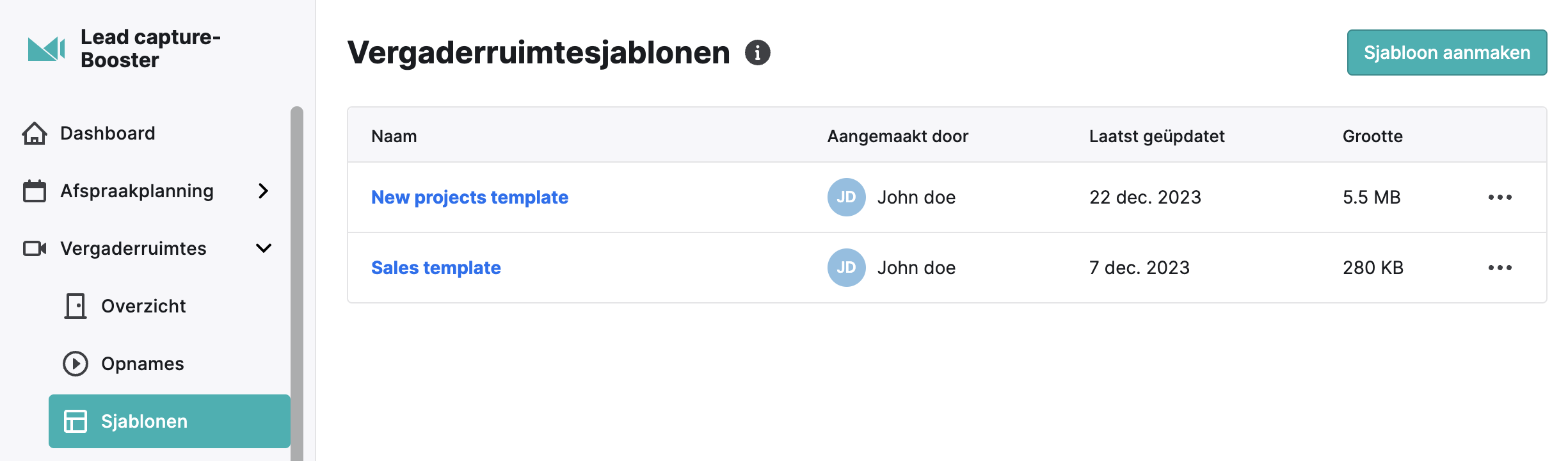
Task: Open the Sales template link
Action: [436, 268]
